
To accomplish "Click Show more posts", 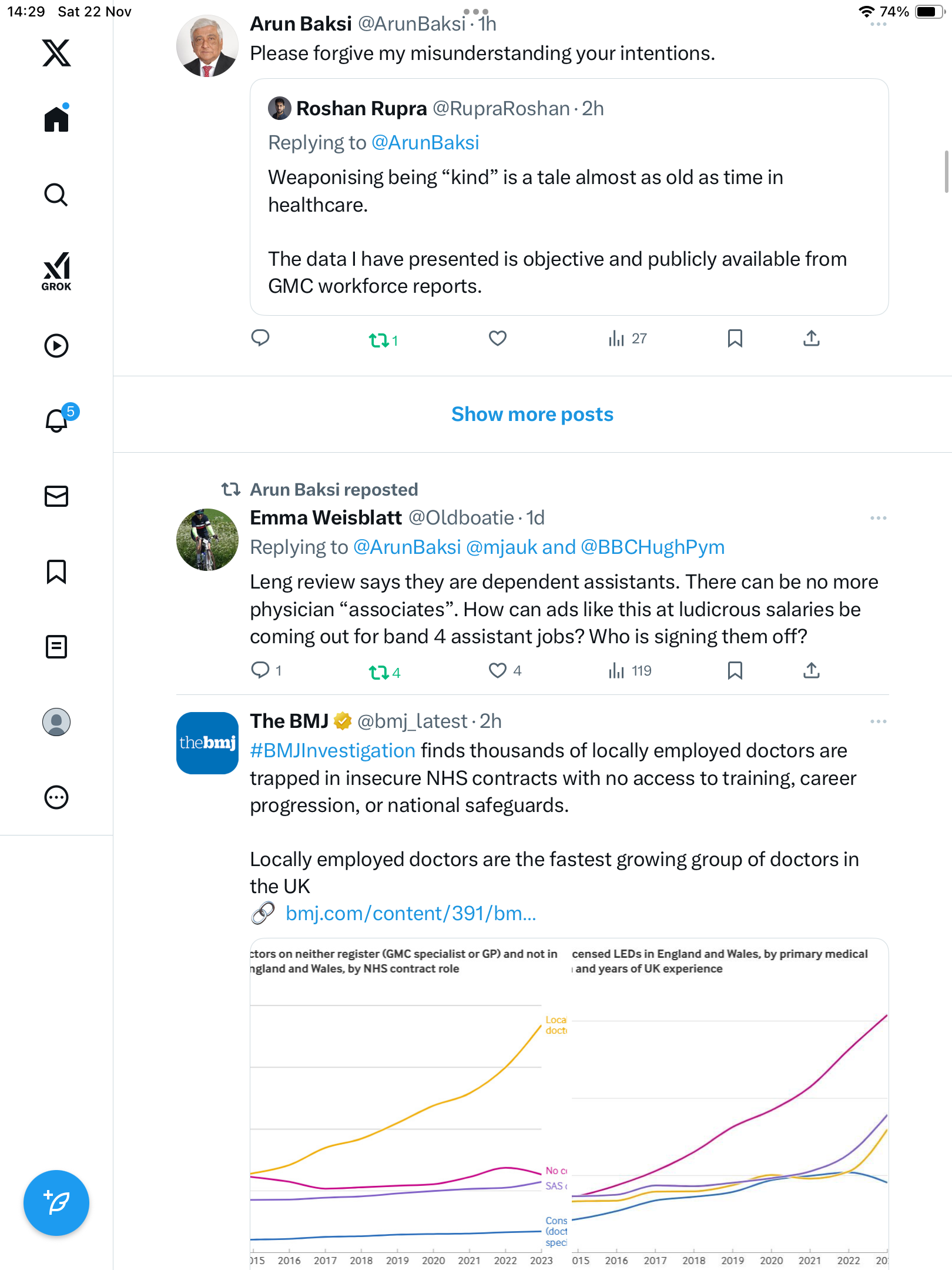I will [x=532, y=415].
